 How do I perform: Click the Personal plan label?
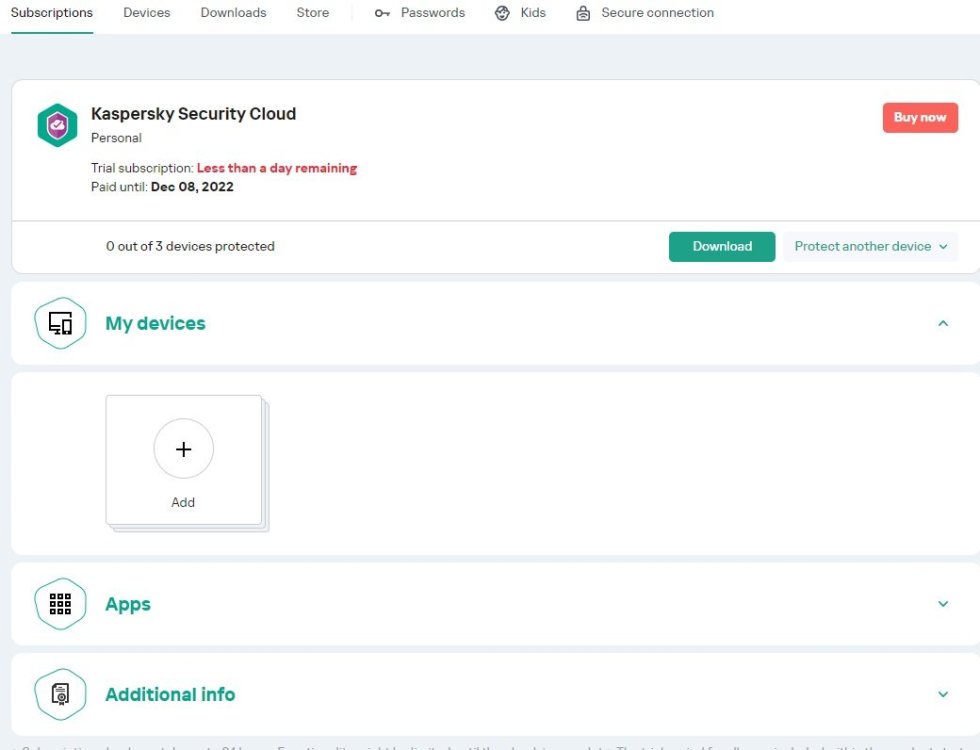tap(116, 138)
